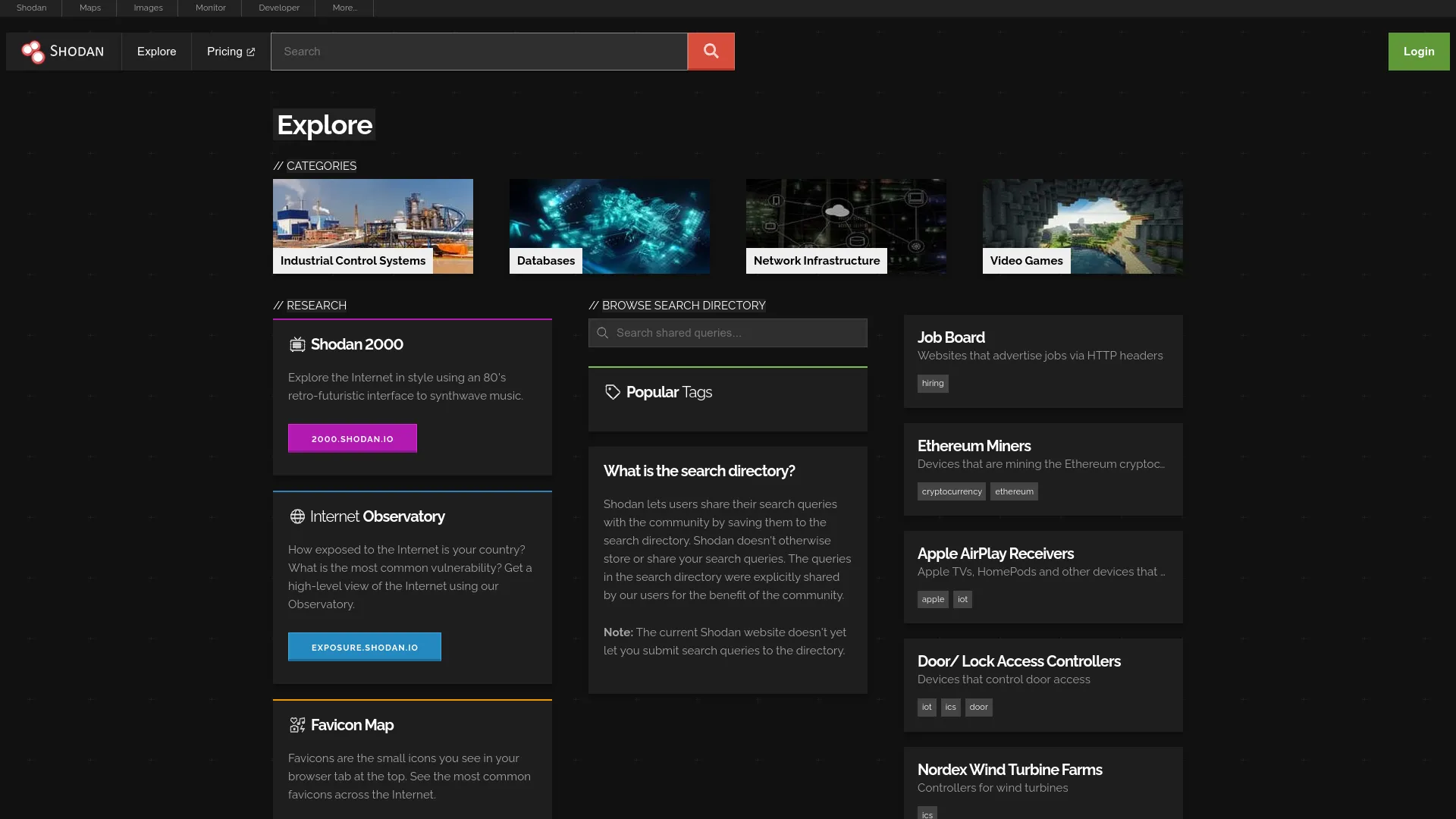Click the Shodan logo icon
The image size is (1456, 819).
coord(33,52)
